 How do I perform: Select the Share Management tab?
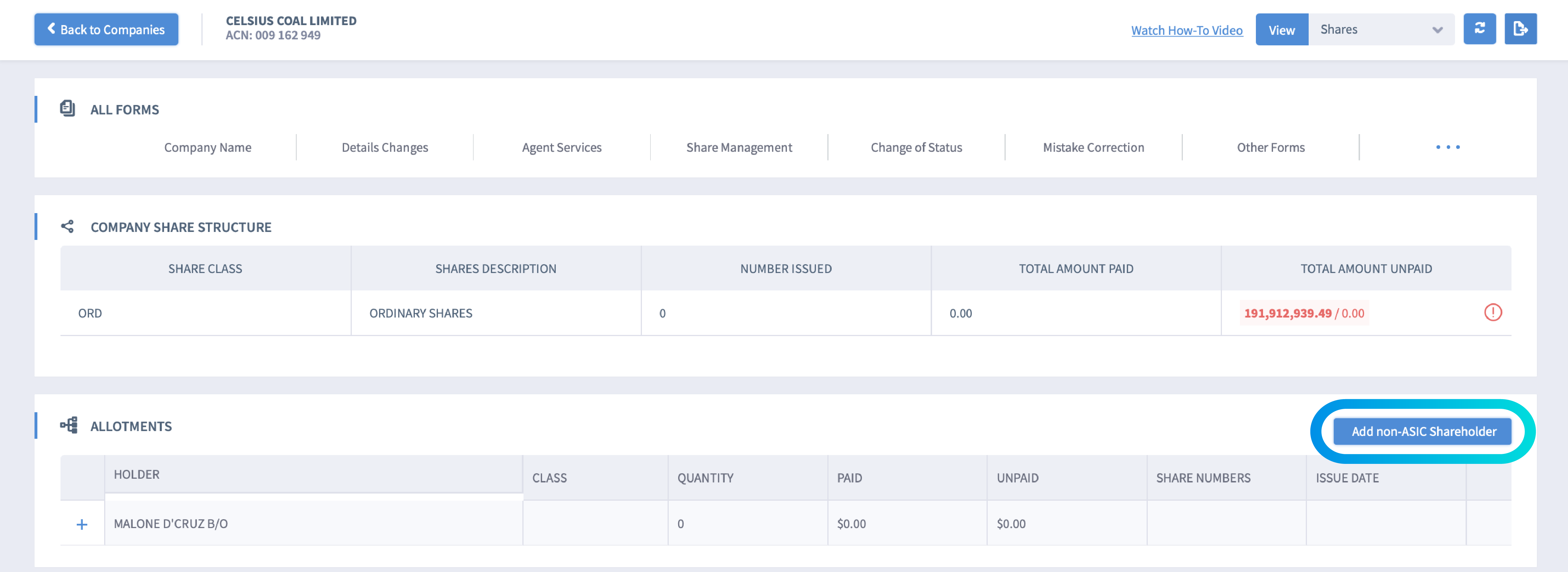pos(739,147)
